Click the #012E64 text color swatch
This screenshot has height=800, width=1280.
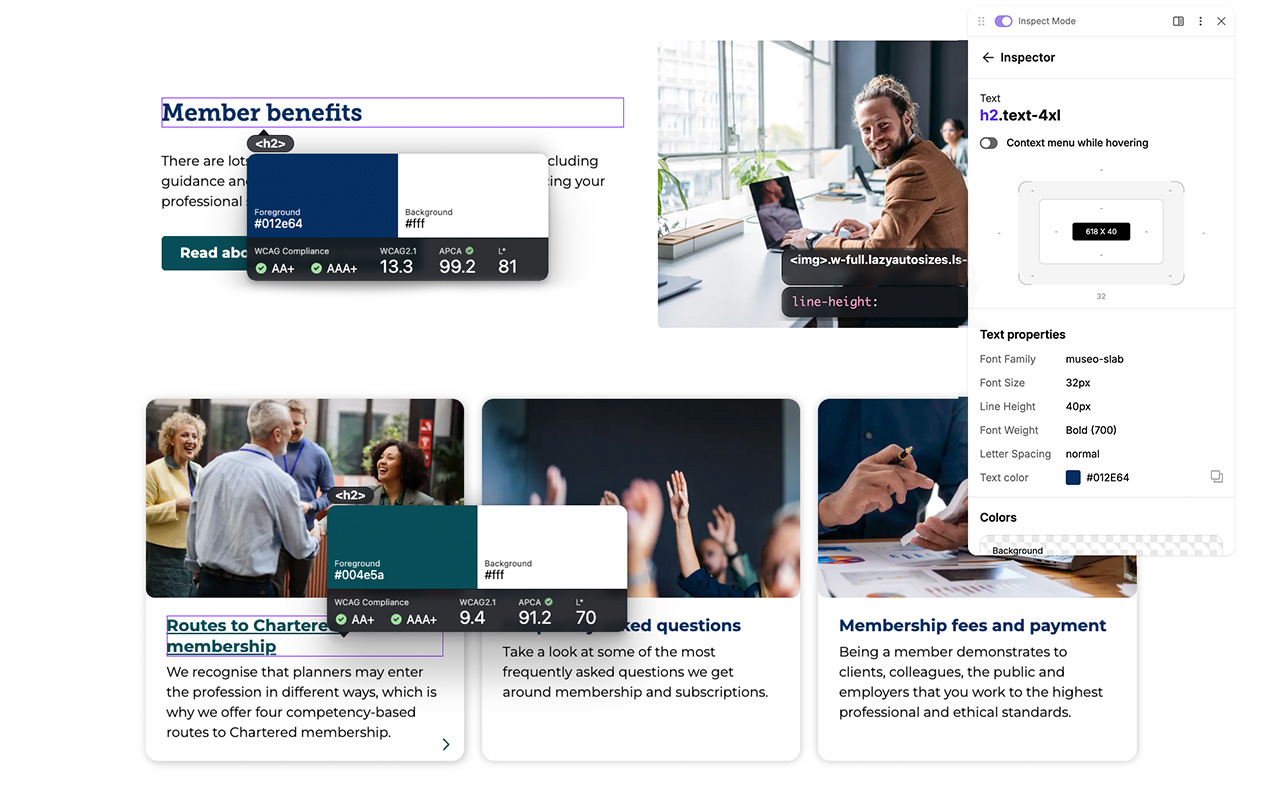(1073, 478)
